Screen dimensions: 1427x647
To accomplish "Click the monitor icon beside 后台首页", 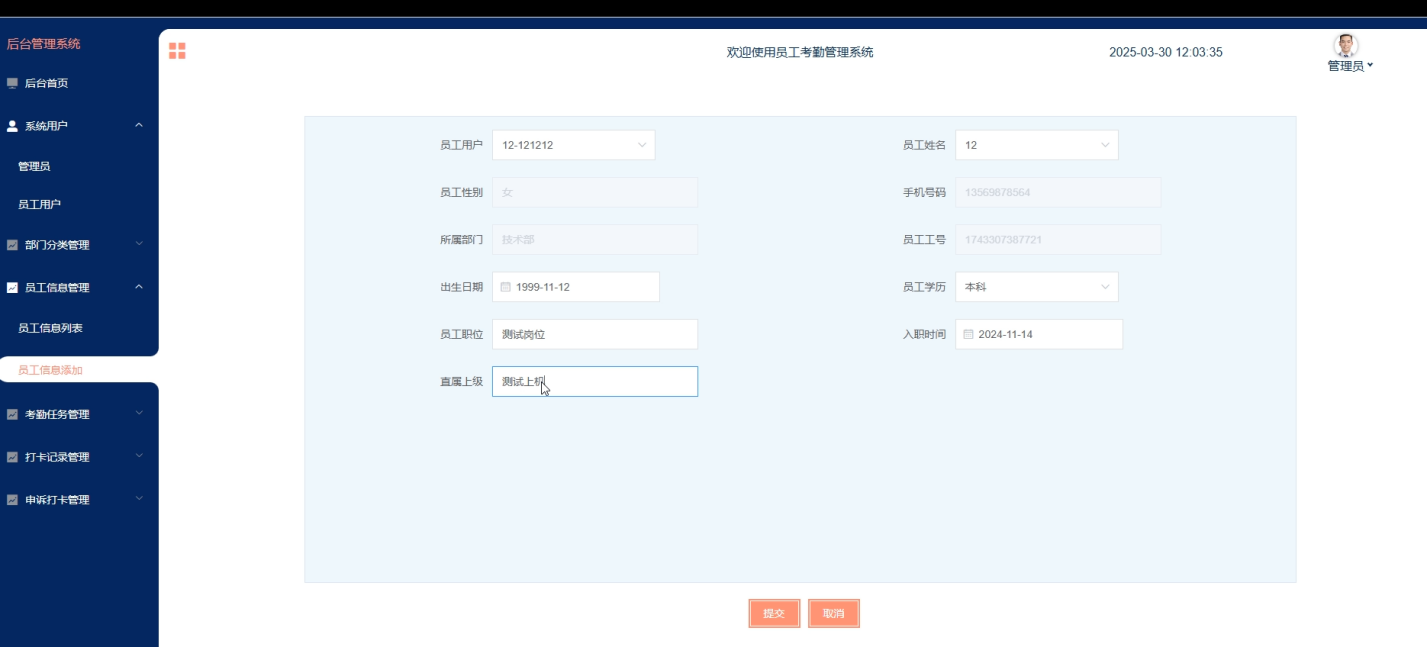I will pyautogui.click(x=12, y=83).
